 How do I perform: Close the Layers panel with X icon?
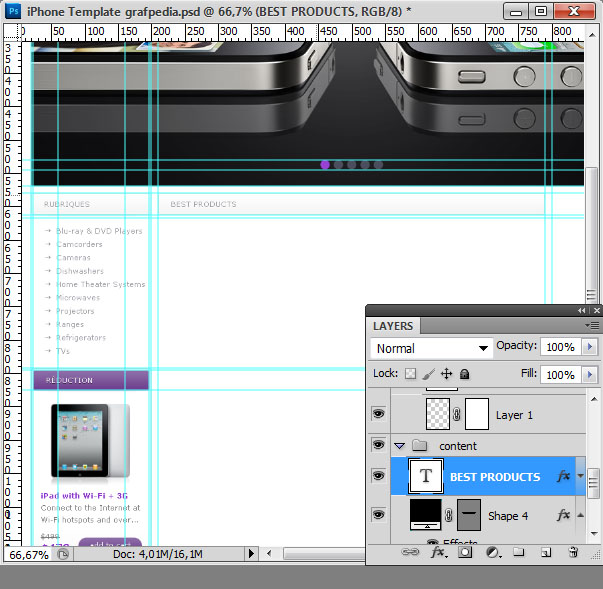coord(596,310)
